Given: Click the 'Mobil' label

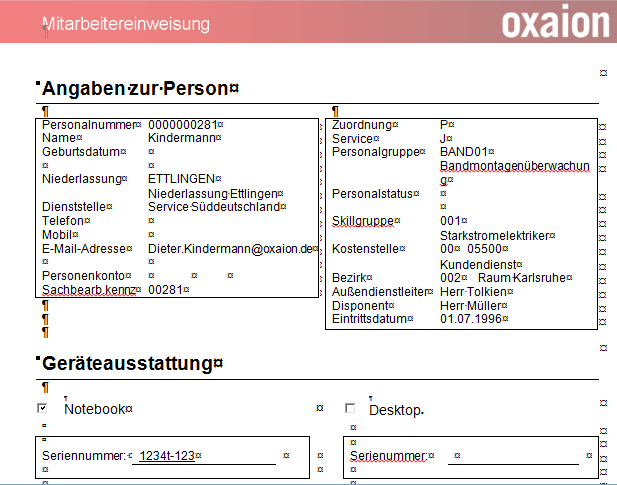Looking at the screenshot, I should tap(57, 235).
